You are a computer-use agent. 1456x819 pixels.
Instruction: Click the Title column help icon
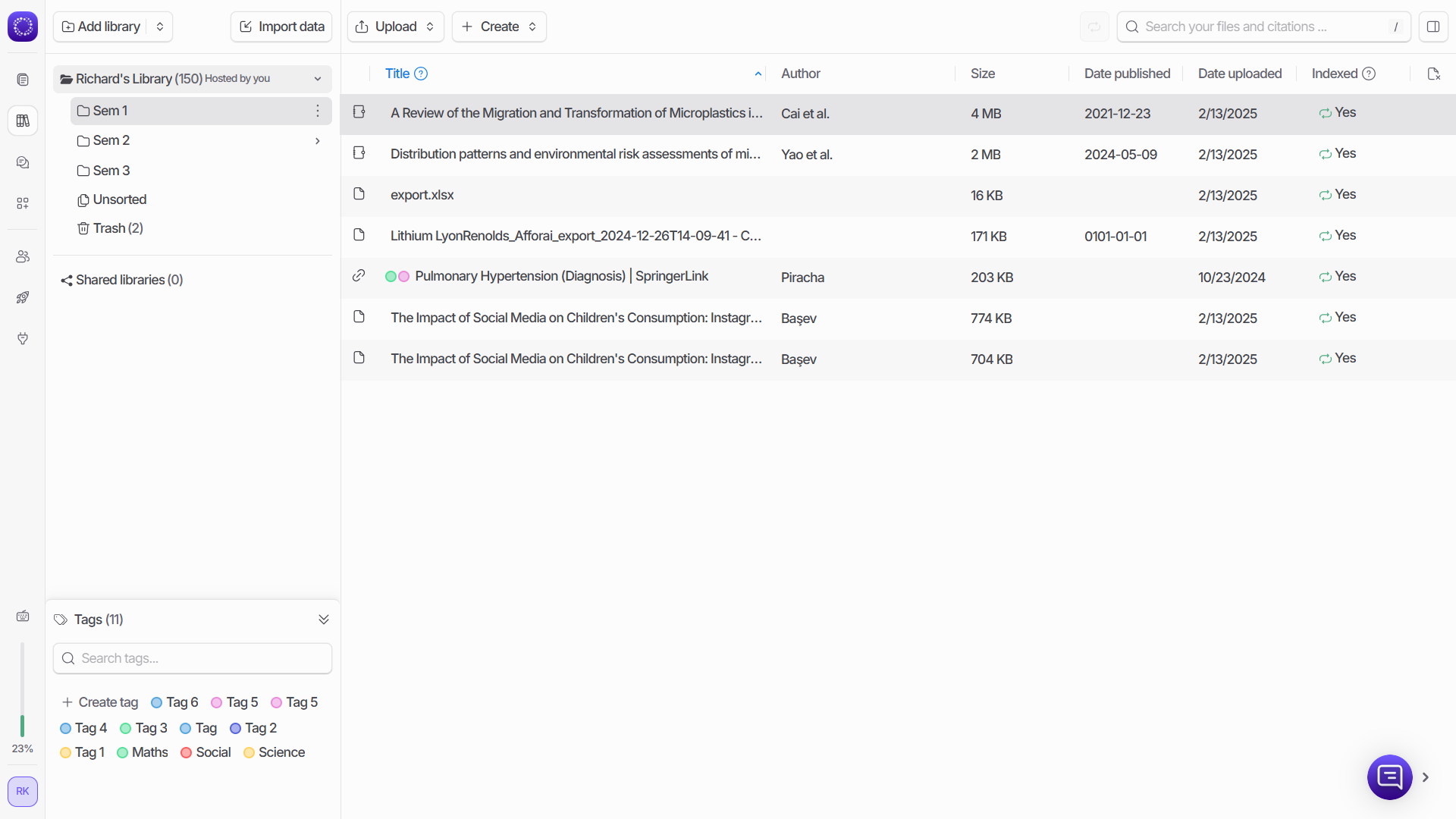[x=421, y=74]
